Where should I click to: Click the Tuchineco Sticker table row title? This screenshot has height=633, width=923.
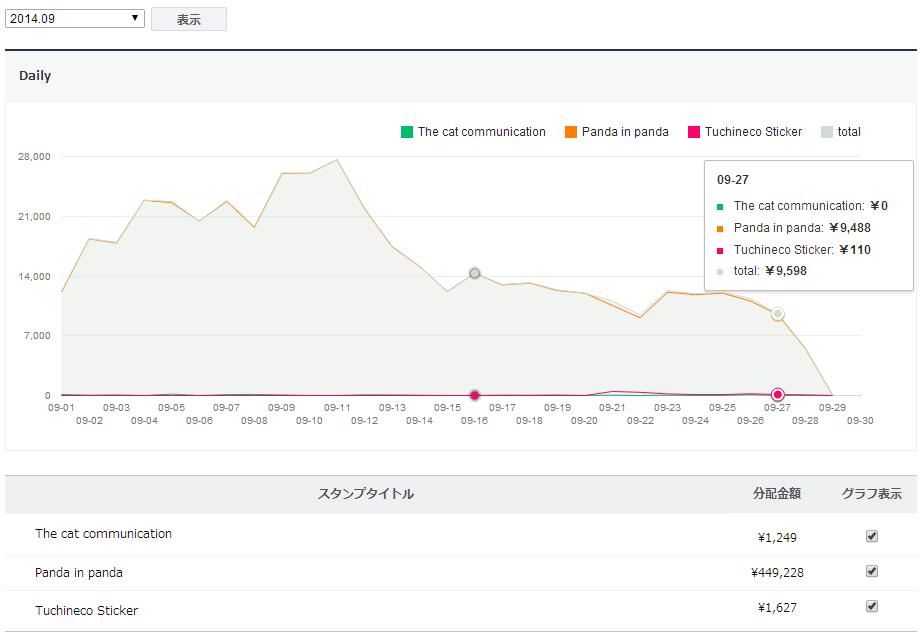87,610
